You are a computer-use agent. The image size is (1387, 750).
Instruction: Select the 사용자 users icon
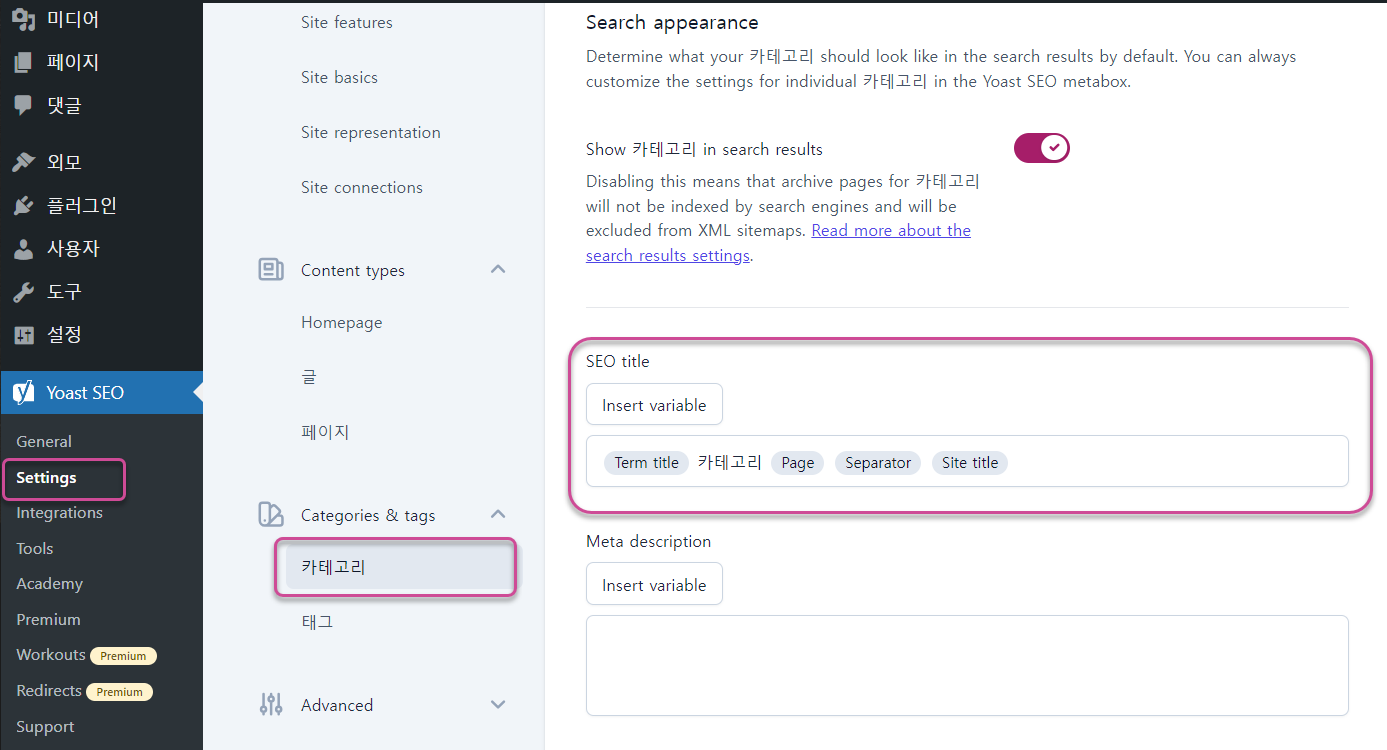coord(24,248)
